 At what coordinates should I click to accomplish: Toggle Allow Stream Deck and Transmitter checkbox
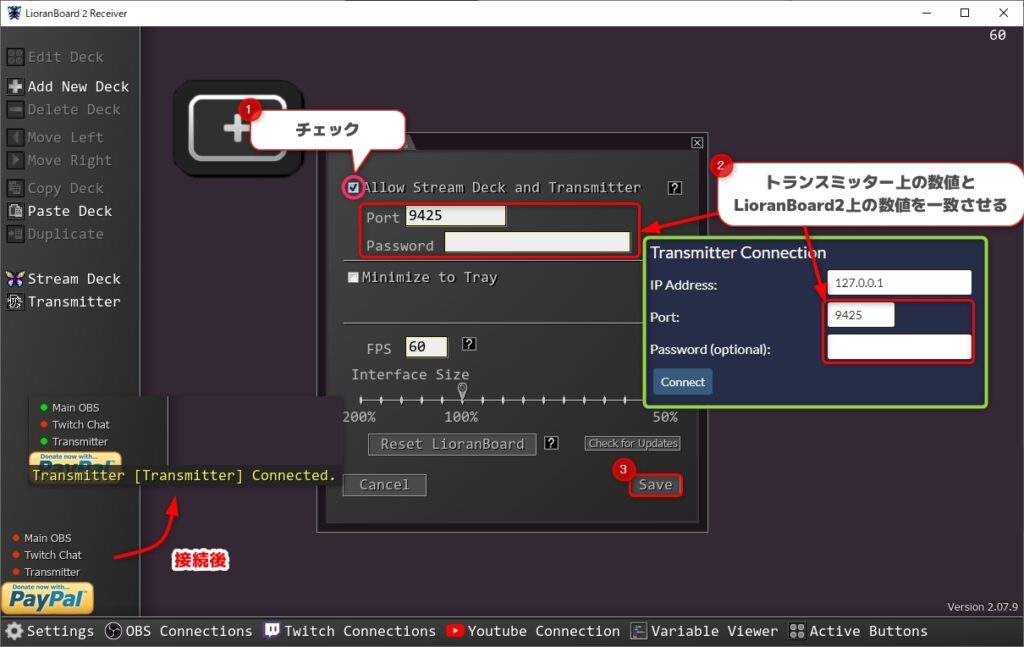click(x=353, y=188)
